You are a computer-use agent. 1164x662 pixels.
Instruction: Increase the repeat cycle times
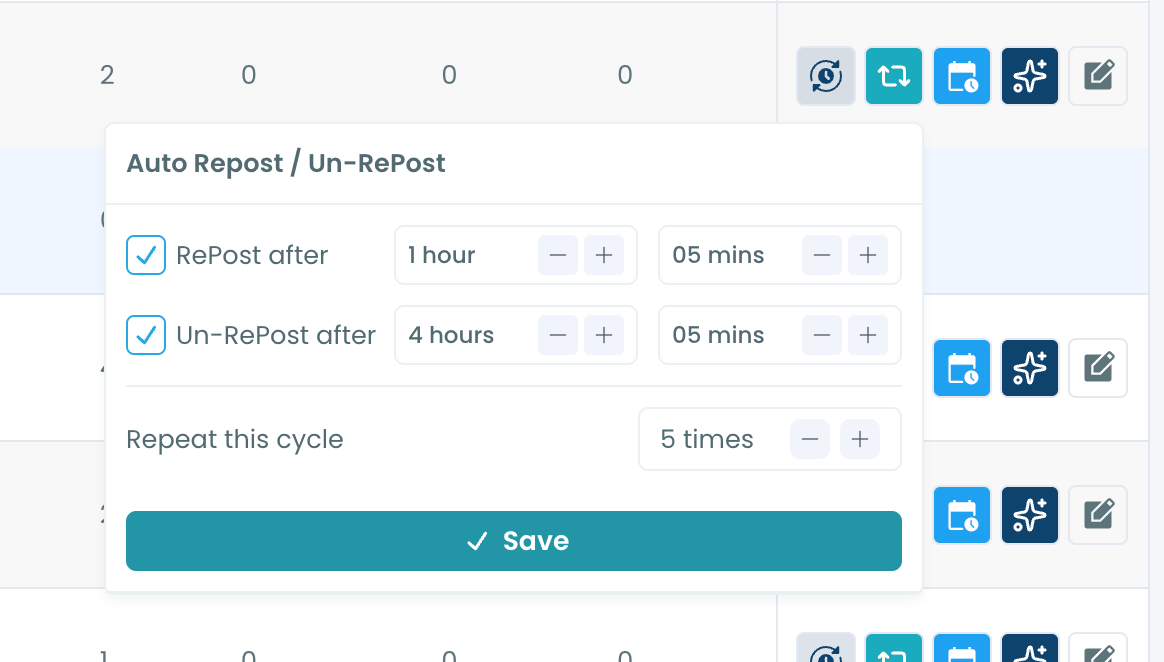click(x=860, y=439)
